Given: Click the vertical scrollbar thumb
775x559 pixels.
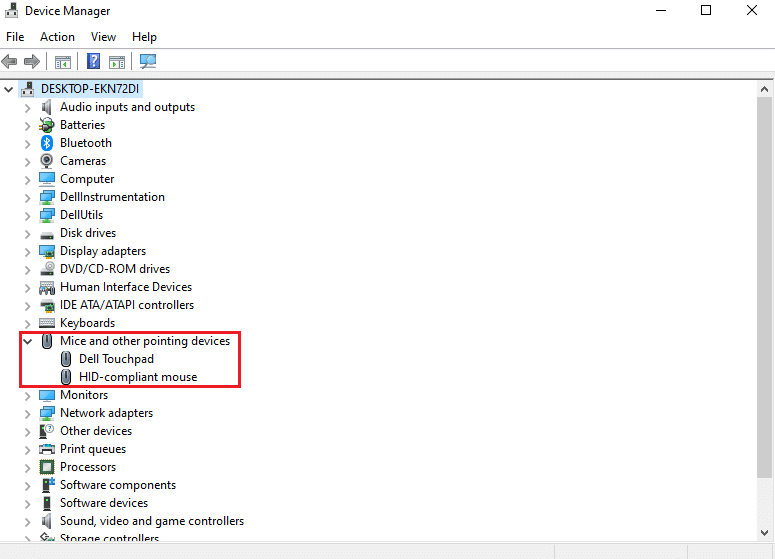Looking at the screenshot, I should [764, 287].
